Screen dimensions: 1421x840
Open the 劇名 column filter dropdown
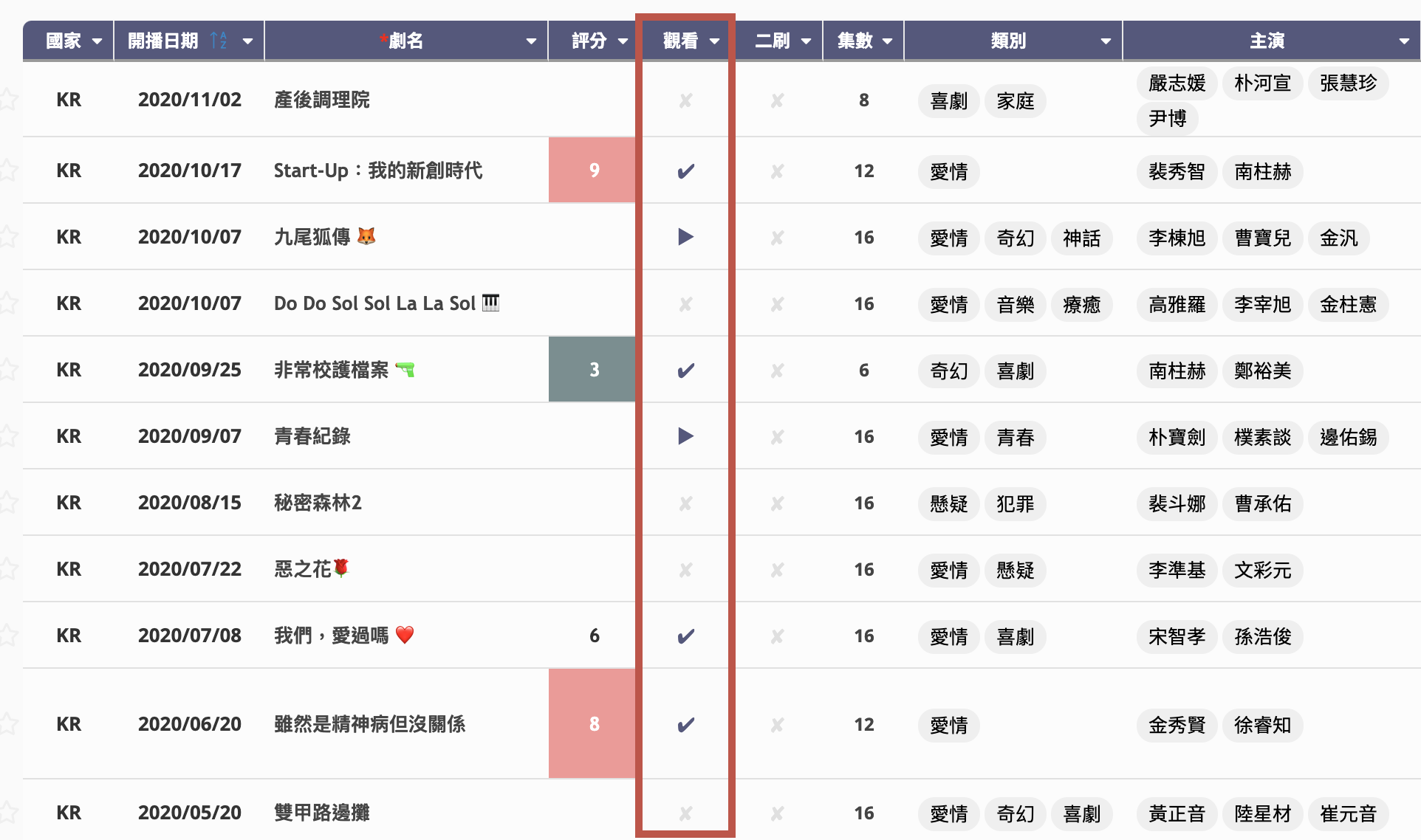(x=531, y=41)
